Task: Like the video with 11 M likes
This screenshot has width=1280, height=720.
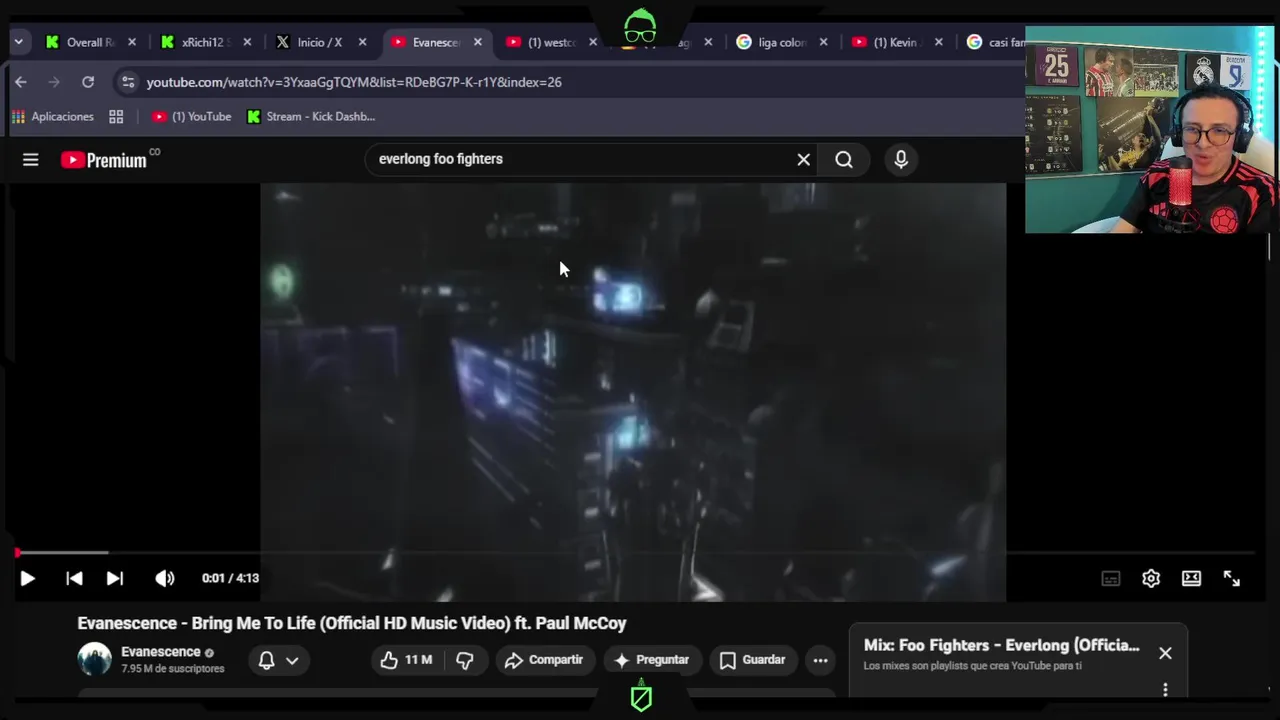Action: click(x=406, y=660)
